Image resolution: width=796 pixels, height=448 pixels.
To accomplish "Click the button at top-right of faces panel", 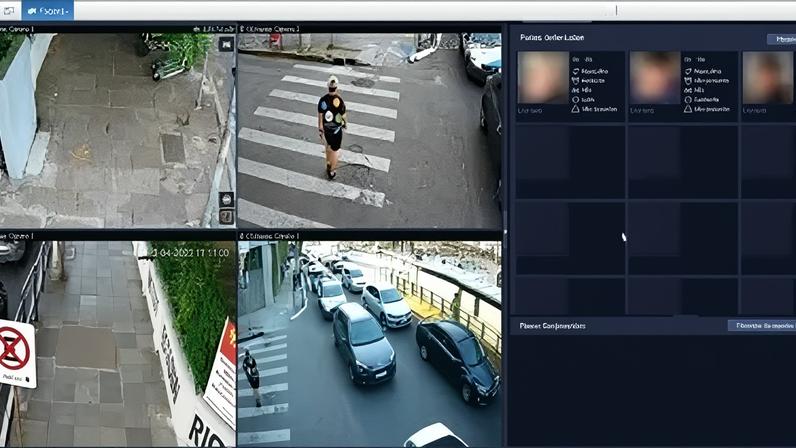I will coord(781,39).
